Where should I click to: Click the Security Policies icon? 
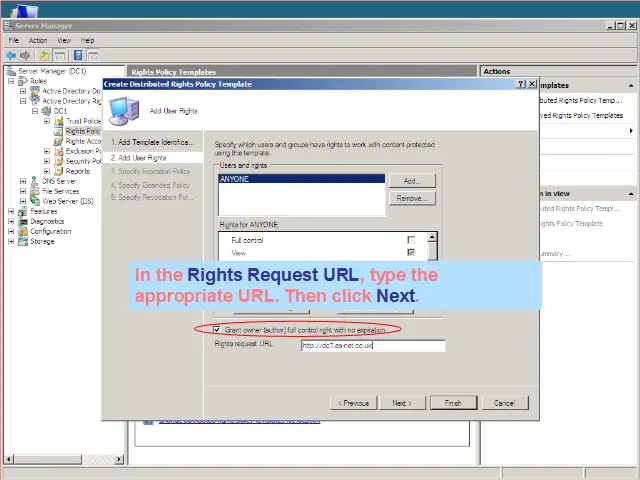pos(59,161)
